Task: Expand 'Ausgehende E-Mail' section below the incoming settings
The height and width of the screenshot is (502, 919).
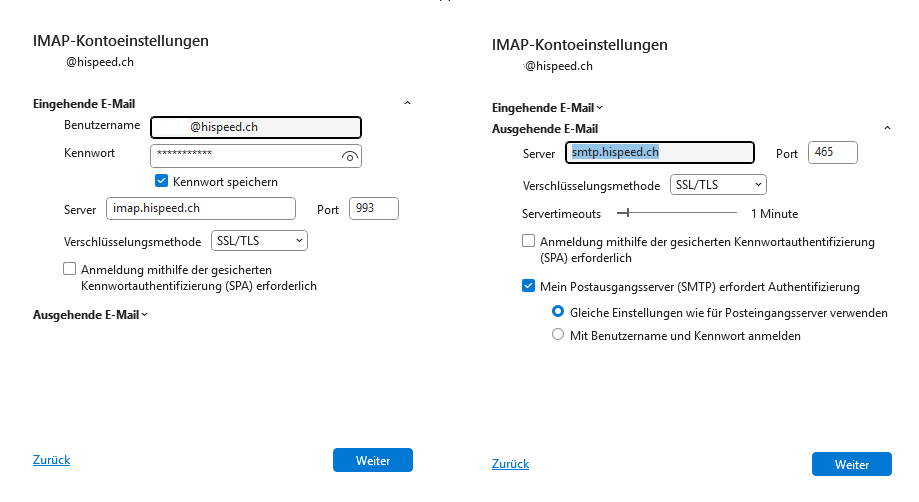Action: click(90, 315)
